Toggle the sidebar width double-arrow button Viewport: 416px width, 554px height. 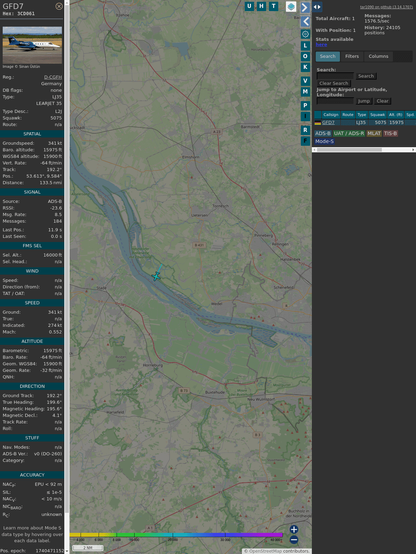(317, 7)
